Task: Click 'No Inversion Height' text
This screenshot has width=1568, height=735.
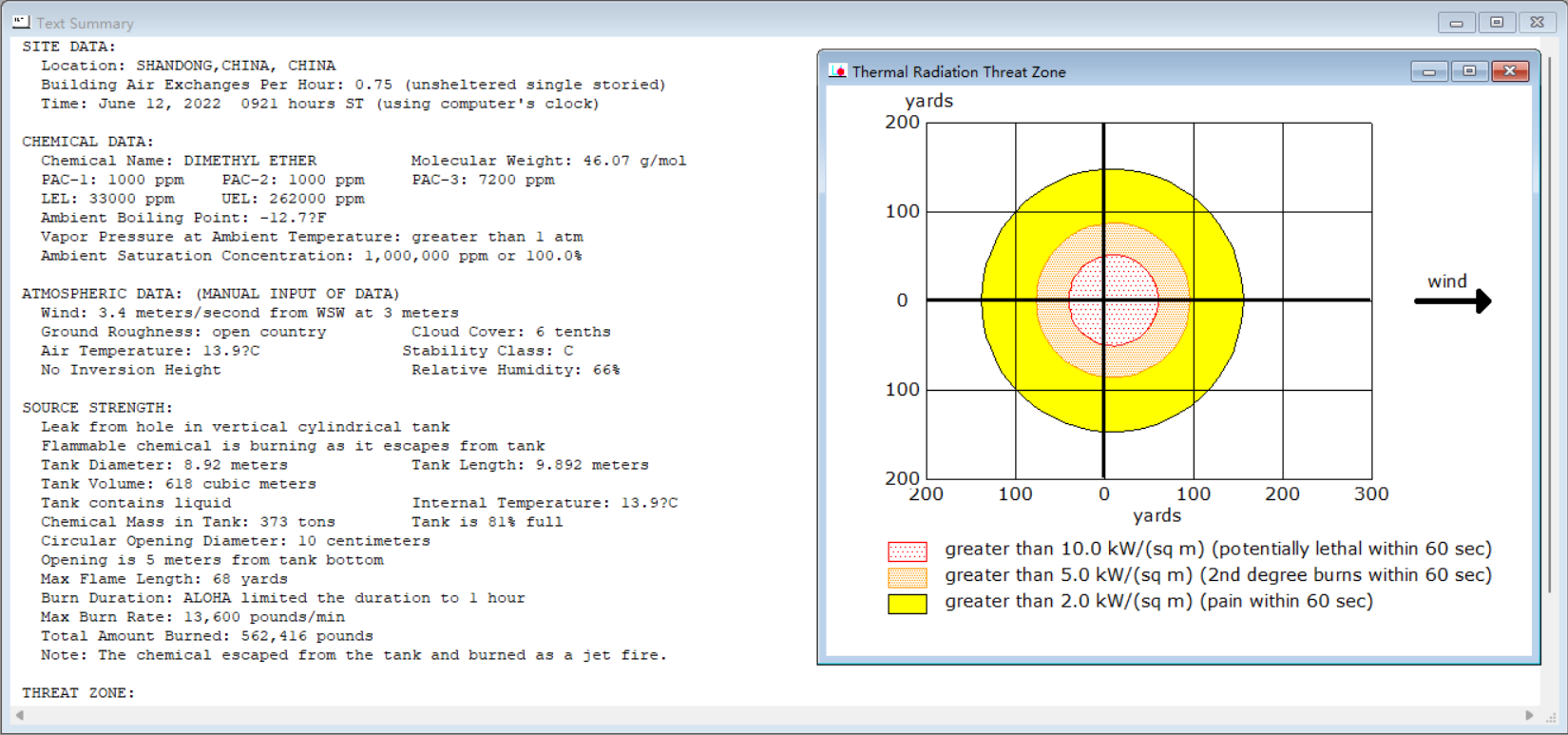Action: coord(131,370)
